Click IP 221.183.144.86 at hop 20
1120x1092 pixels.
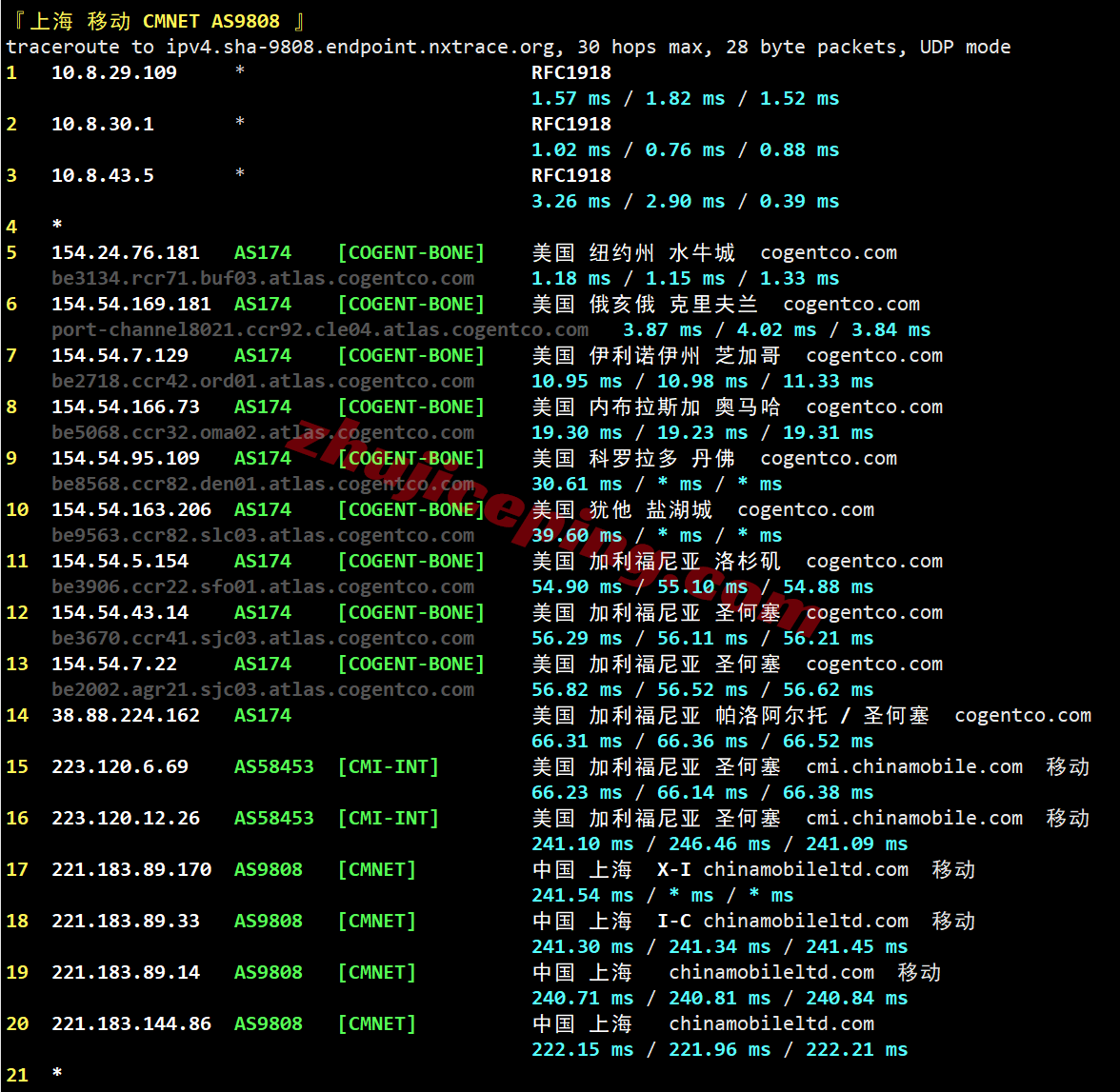[131, 1024]
